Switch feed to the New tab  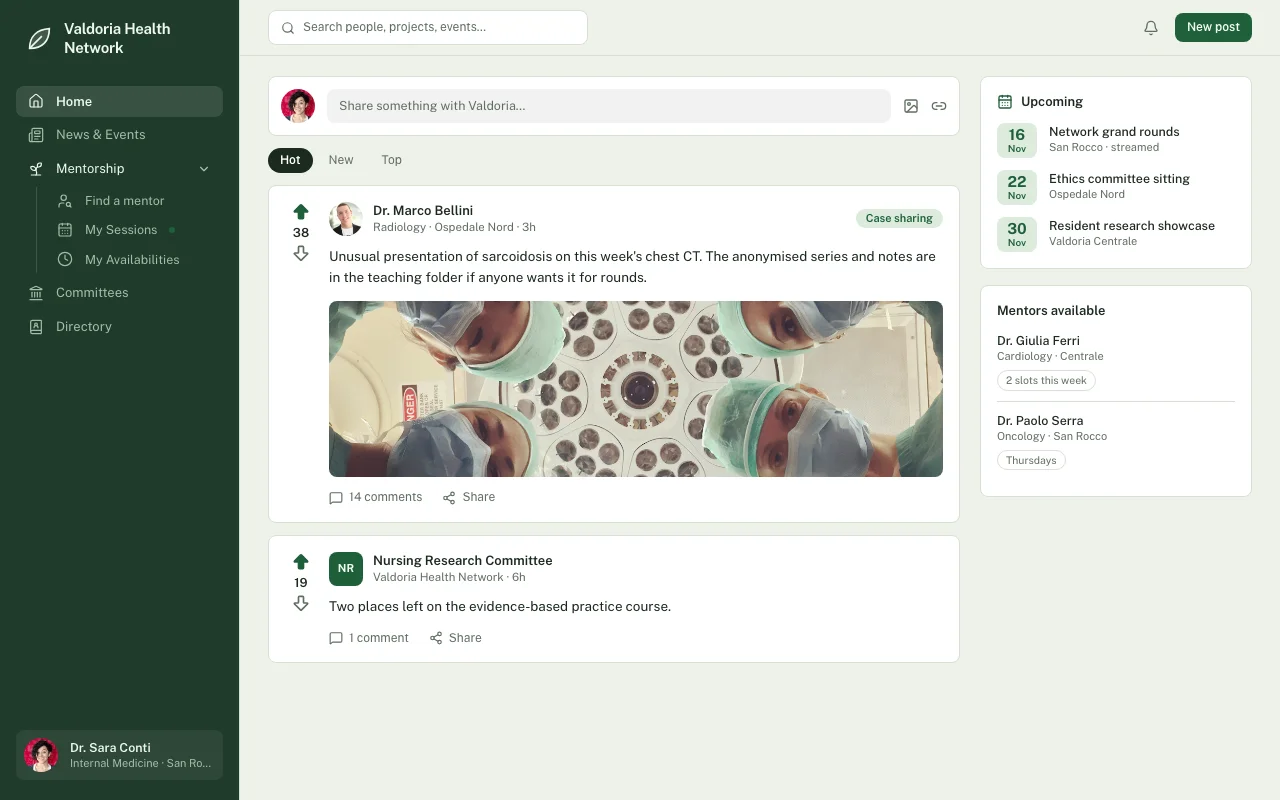(341, 160)
